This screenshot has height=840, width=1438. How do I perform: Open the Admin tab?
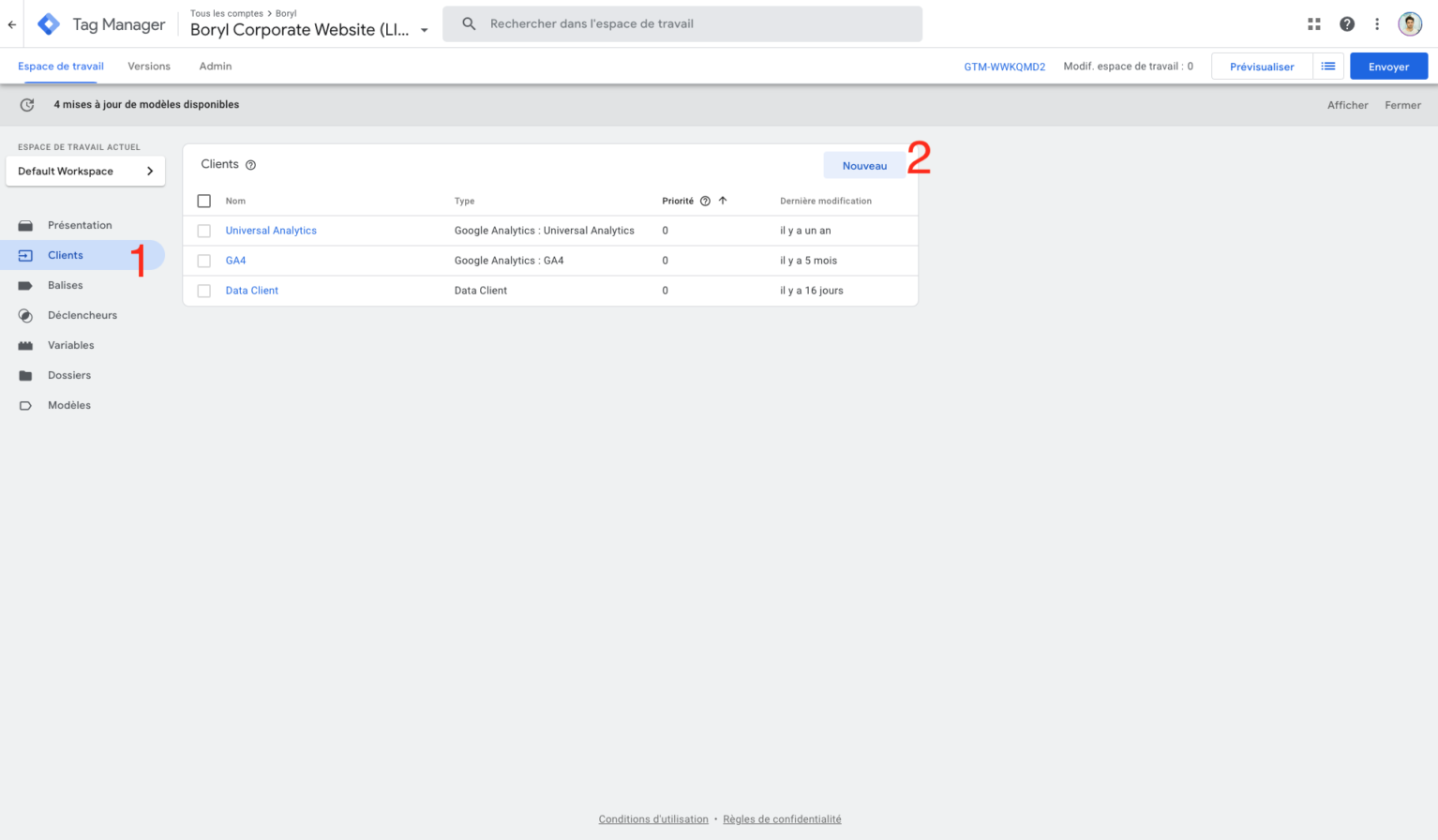(x=215, y=66)
